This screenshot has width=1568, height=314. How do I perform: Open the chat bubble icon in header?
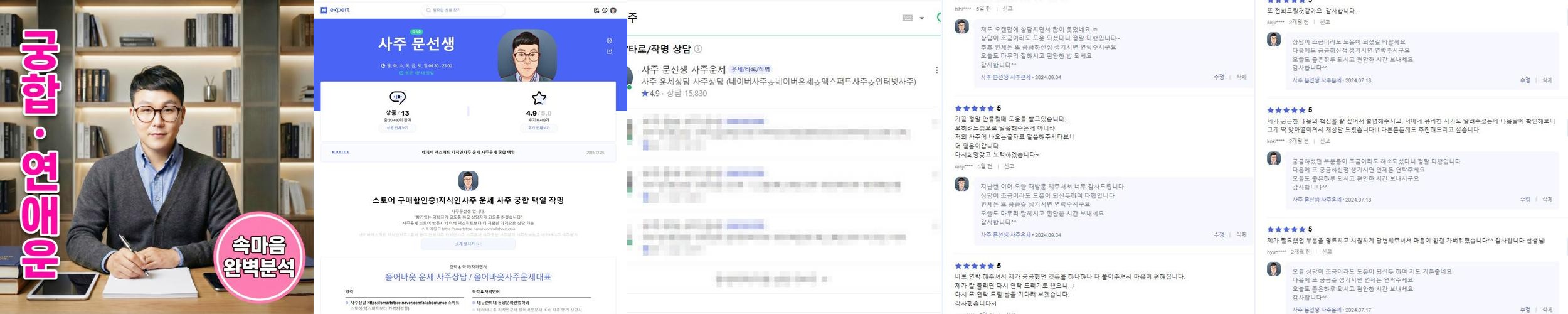(605, 10)
